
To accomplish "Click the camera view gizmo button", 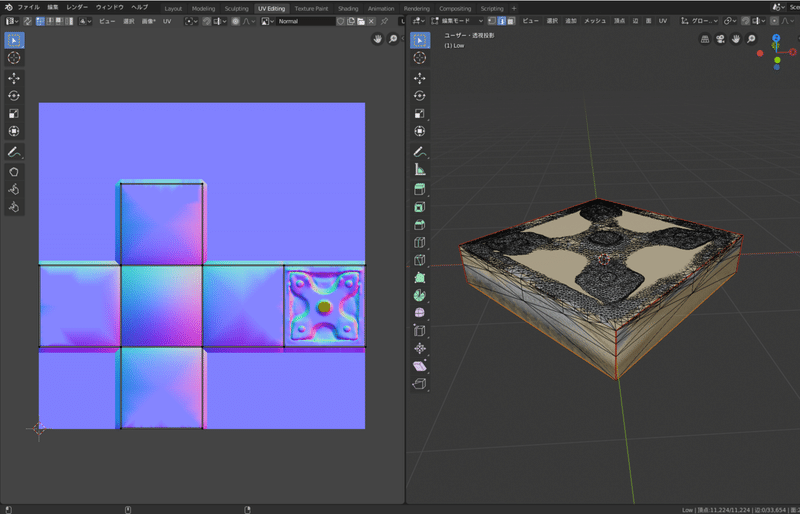I will click(x=720, y=39).
